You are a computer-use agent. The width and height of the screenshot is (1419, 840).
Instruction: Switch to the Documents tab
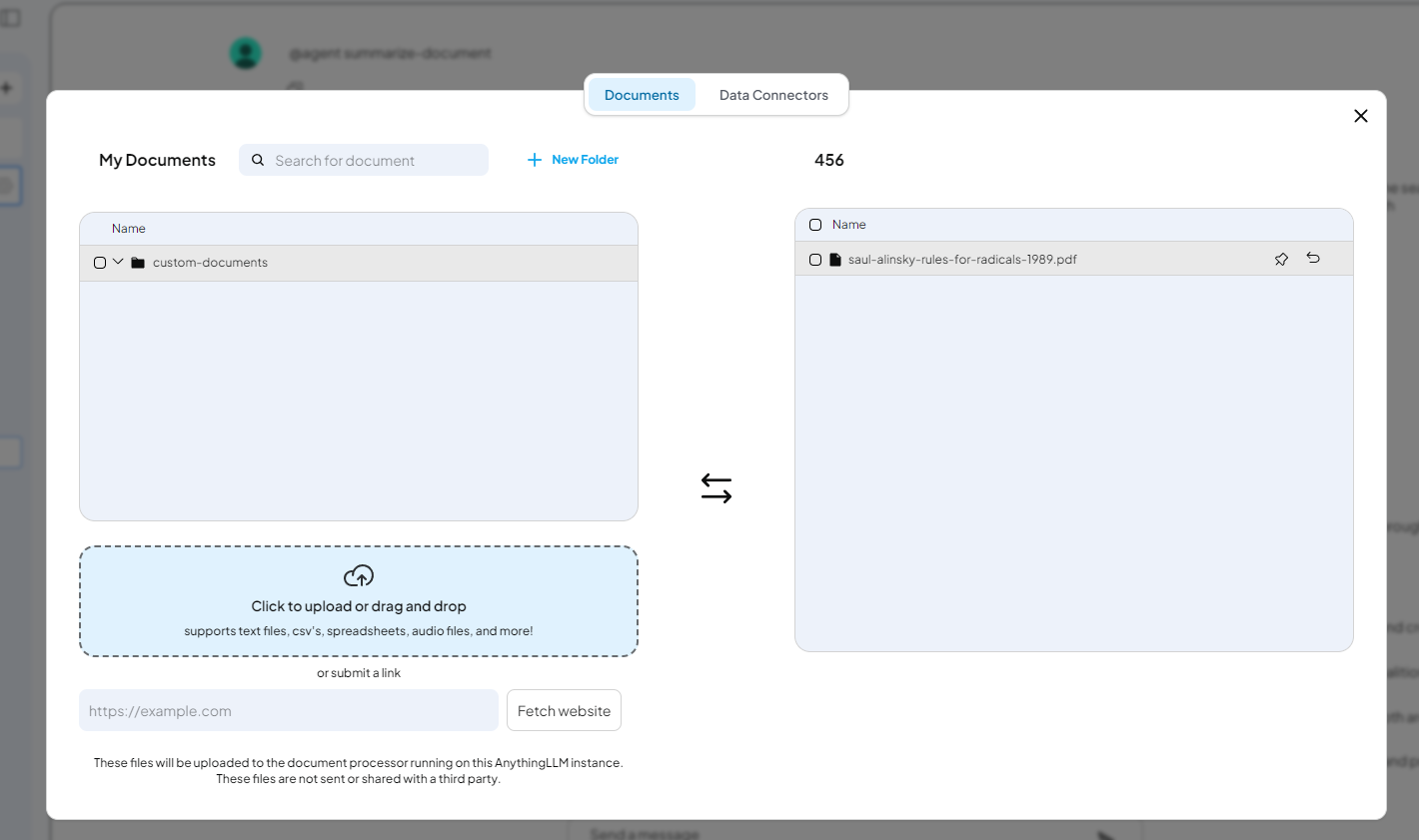642,94
